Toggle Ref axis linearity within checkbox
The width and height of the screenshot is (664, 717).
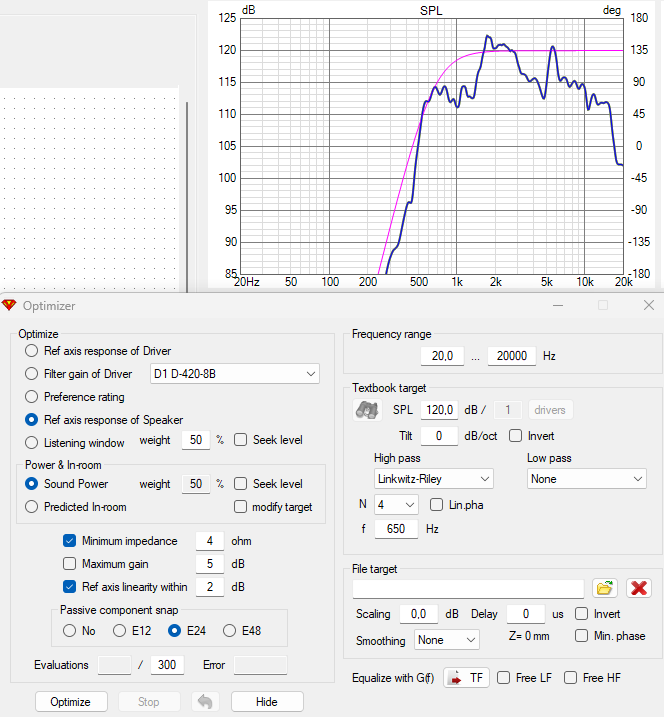pyautogui.click(x=70, y=586)
